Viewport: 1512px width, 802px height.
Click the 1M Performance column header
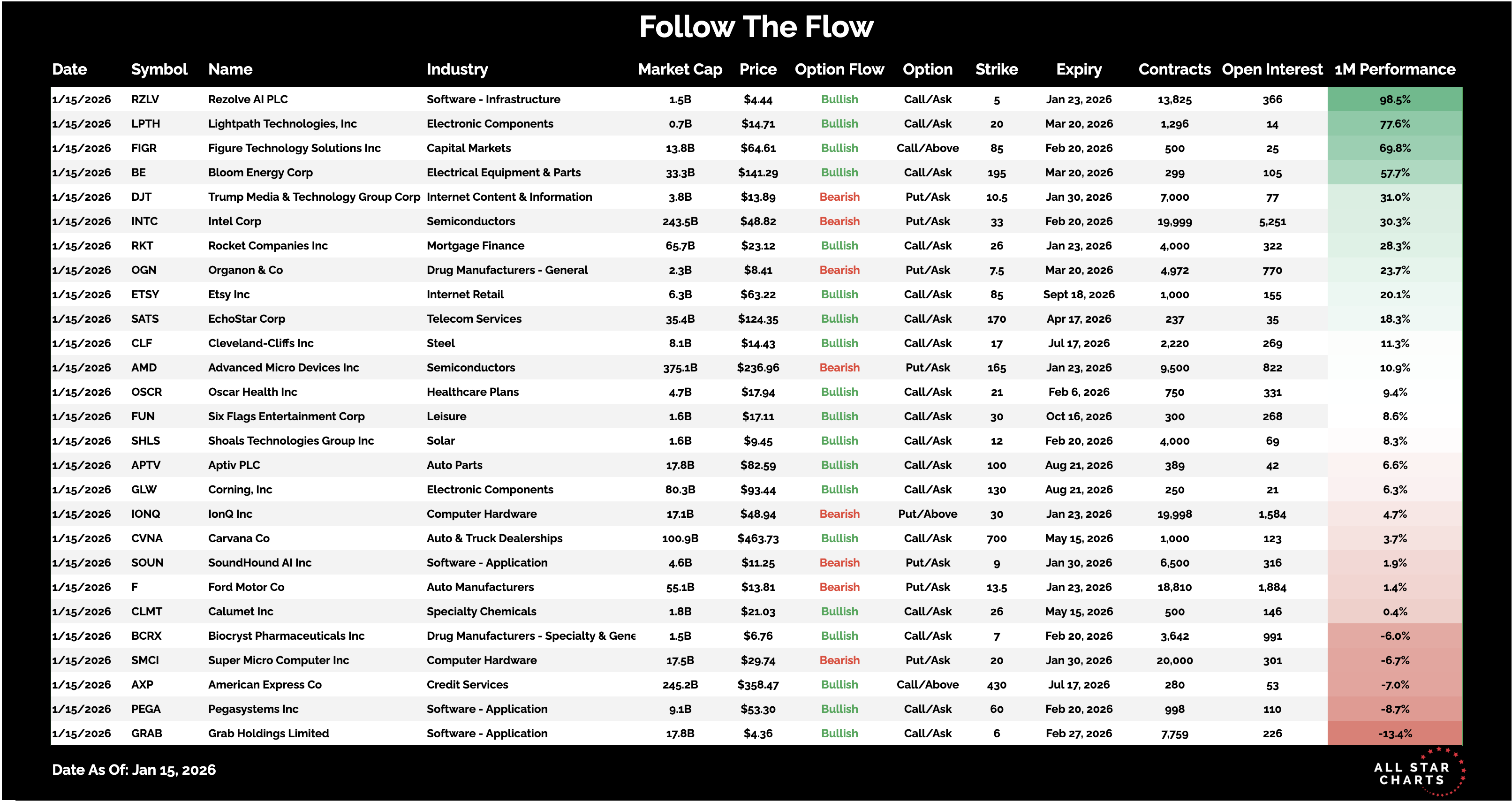[1395, 69]
